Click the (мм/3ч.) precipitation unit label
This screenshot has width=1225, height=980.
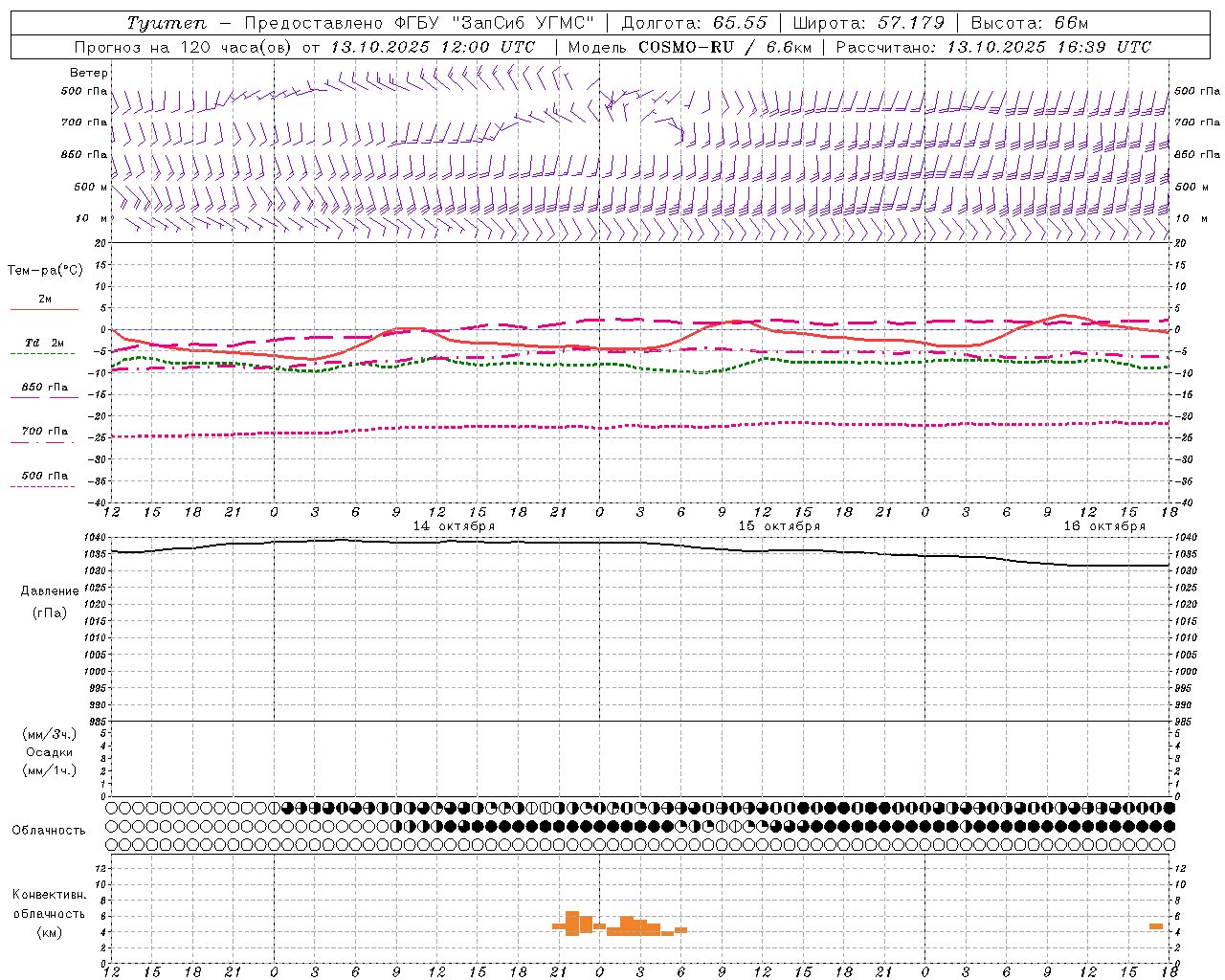point(50,734)
